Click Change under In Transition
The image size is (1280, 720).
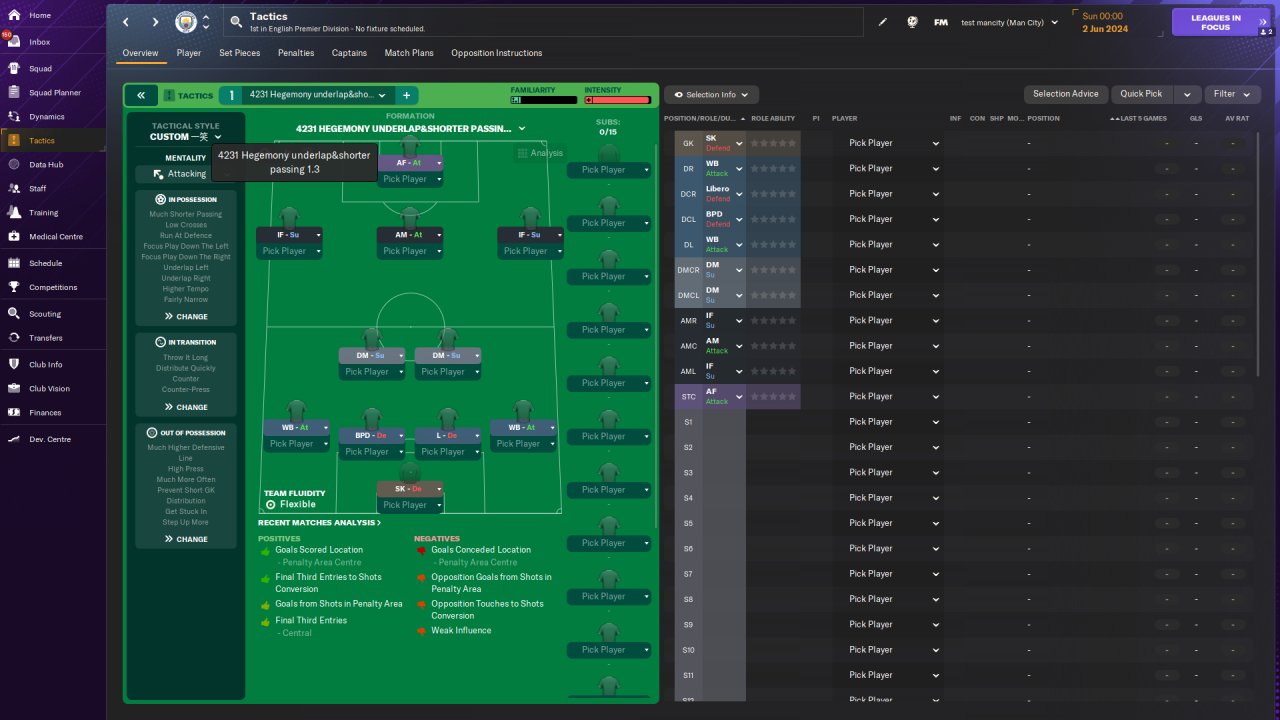tap(186, 407)
